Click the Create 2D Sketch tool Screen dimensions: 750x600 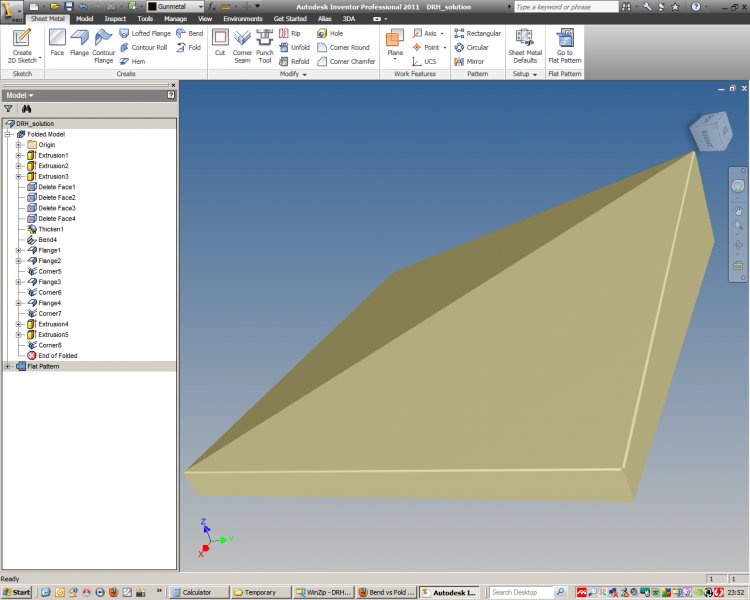coord(21,44)
